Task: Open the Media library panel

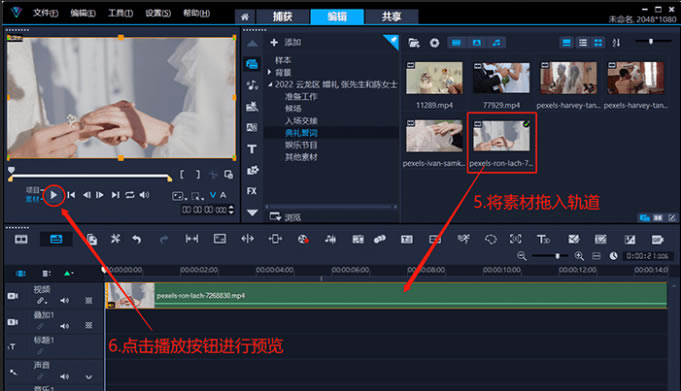Action: tap(252, 64)
